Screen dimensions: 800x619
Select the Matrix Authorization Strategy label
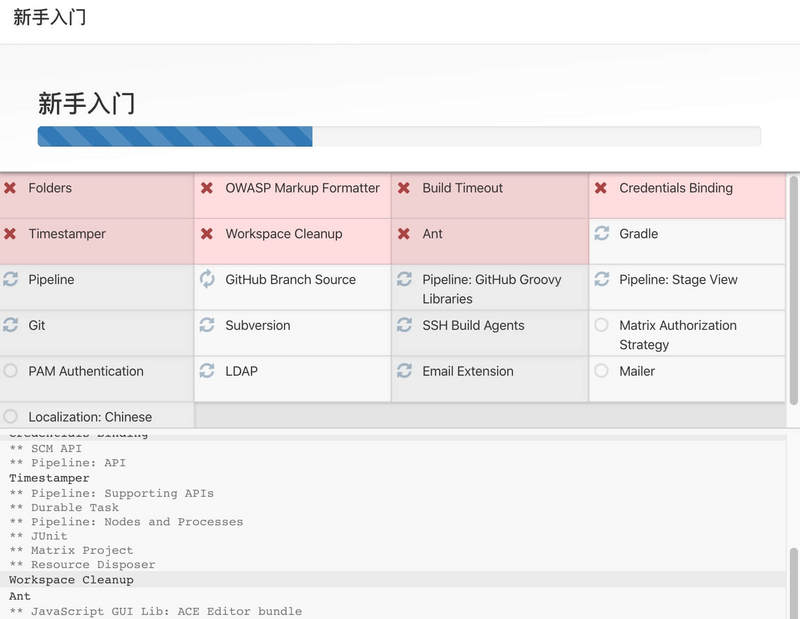pos(678,335)
